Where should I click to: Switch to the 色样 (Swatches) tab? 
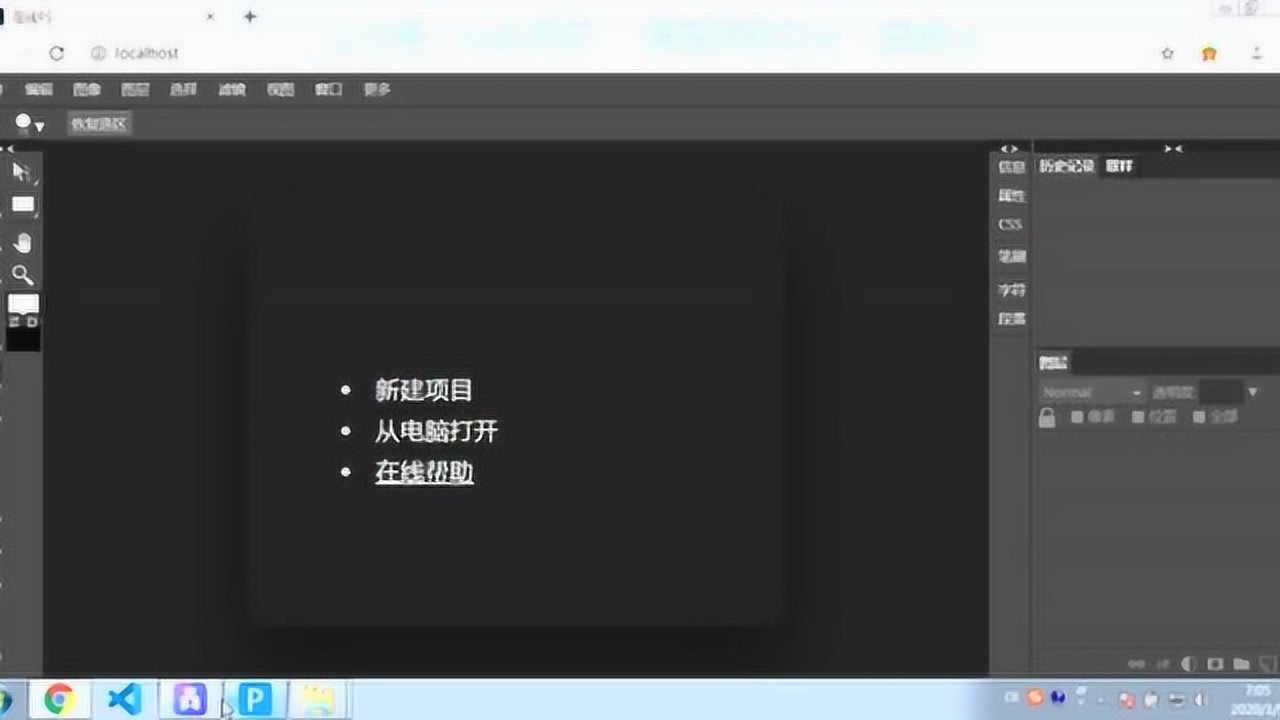[1119, 166]
